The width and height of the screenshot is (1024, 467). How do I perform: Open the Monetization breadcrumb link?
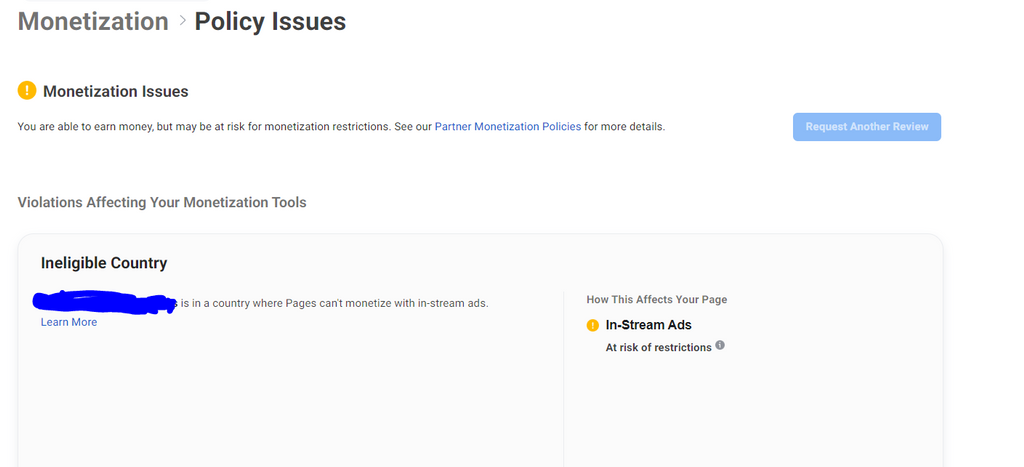[93, 22]
